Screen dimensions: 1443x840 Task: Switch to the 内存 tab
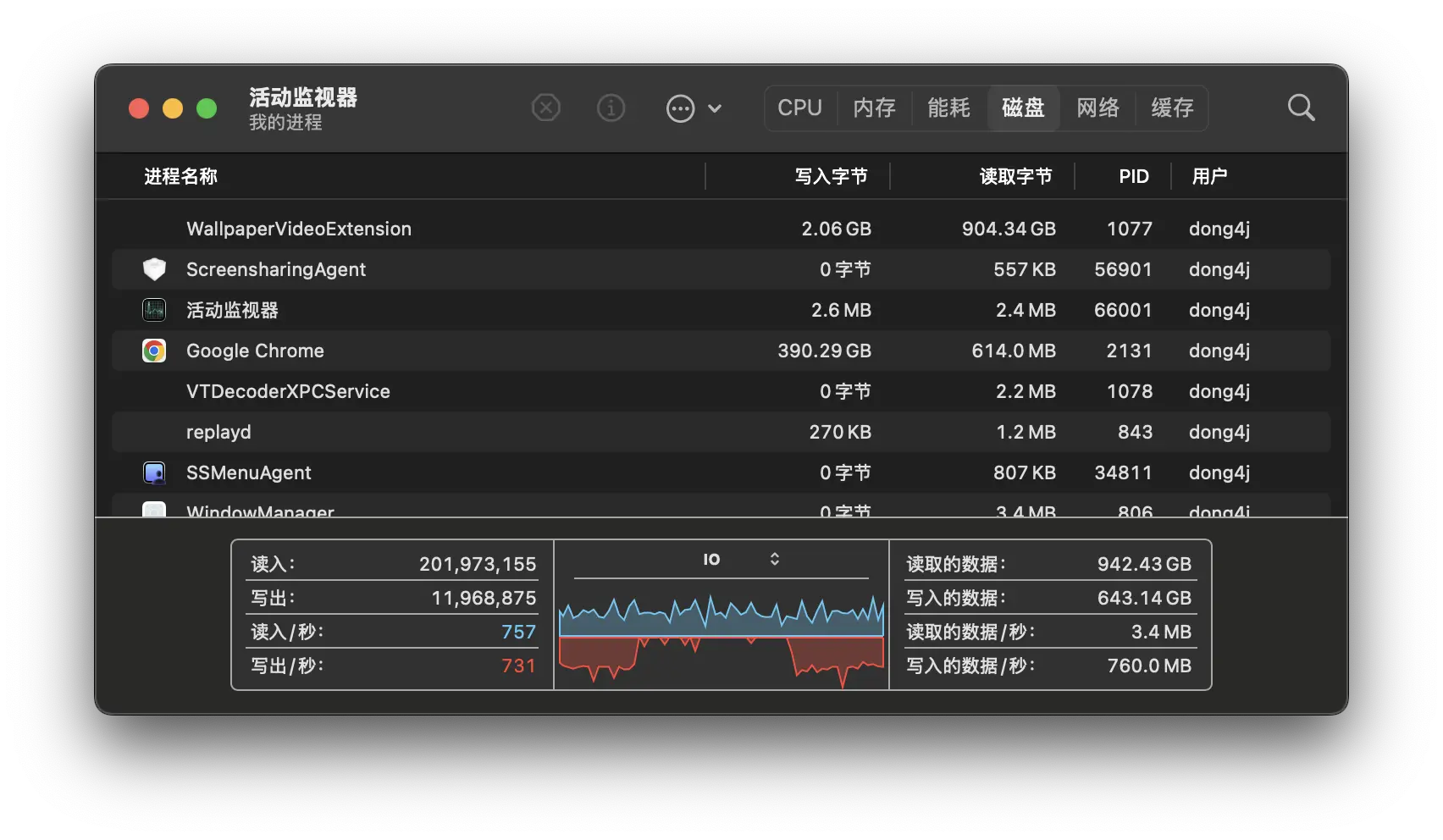coord(874,108)
